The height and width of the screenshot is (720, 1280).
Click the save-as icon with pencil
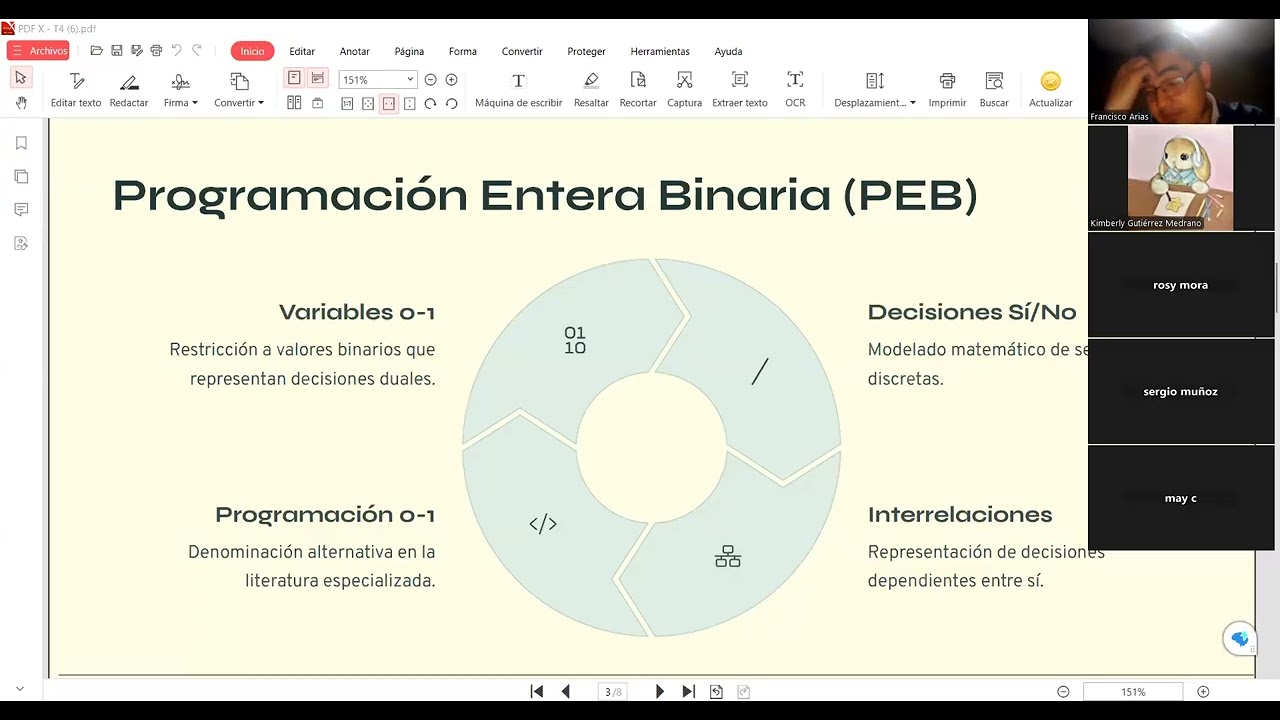point(136,51)
